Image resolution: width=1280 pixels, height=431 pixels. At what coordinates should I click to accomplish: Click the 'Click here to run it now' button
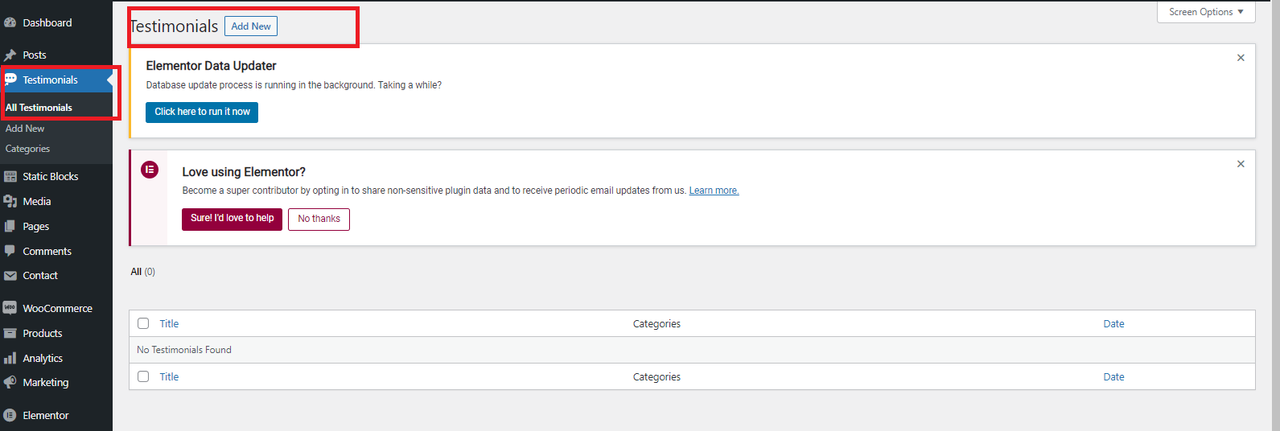coord(202,112)
